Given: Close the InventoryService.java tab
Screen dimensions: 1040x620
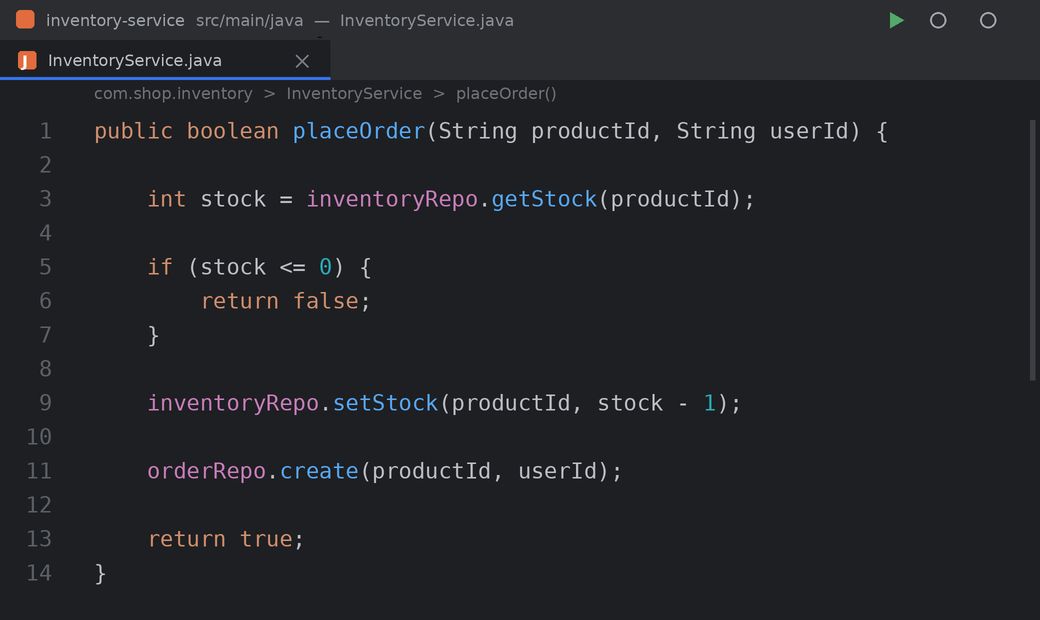Looking at the screenshot, I should pyautogui.click(x=302, y=61).
